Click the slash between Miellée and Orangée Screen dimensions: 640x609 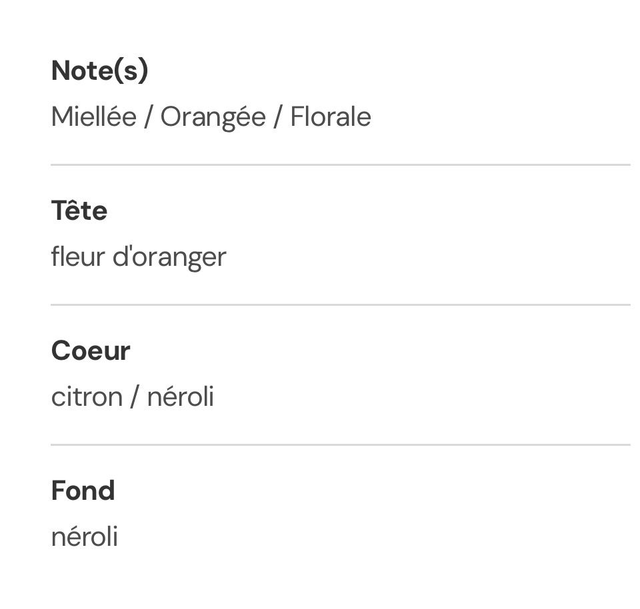(x=148, y=117)
